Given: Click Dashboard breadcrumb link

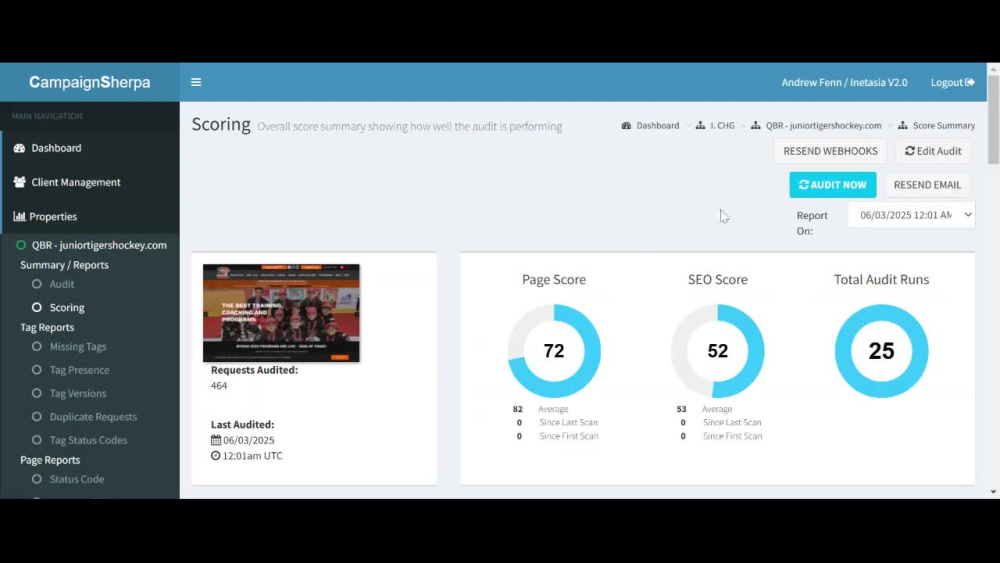Looking at the screenshot, I should coord(658,126).
